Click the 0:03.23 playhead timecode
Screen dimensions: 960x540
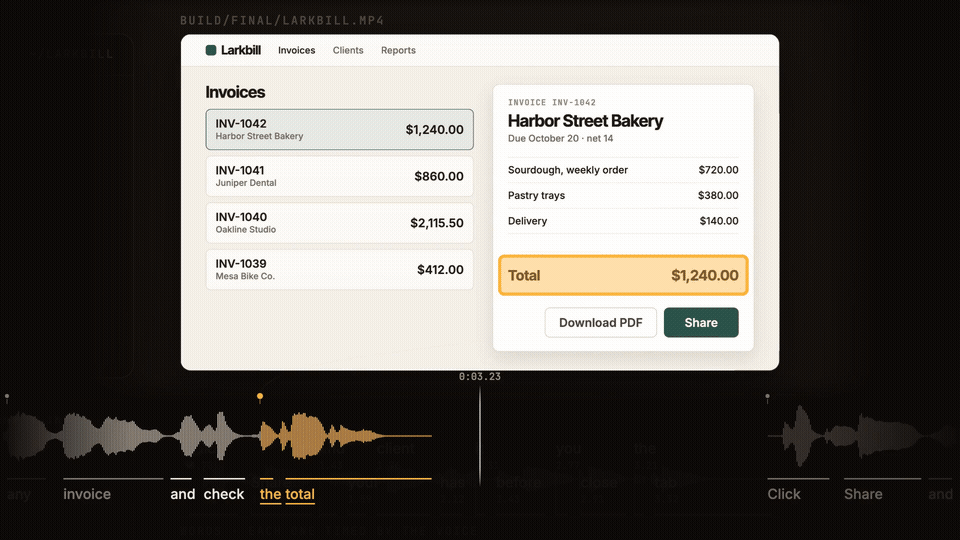click(480, 377)
